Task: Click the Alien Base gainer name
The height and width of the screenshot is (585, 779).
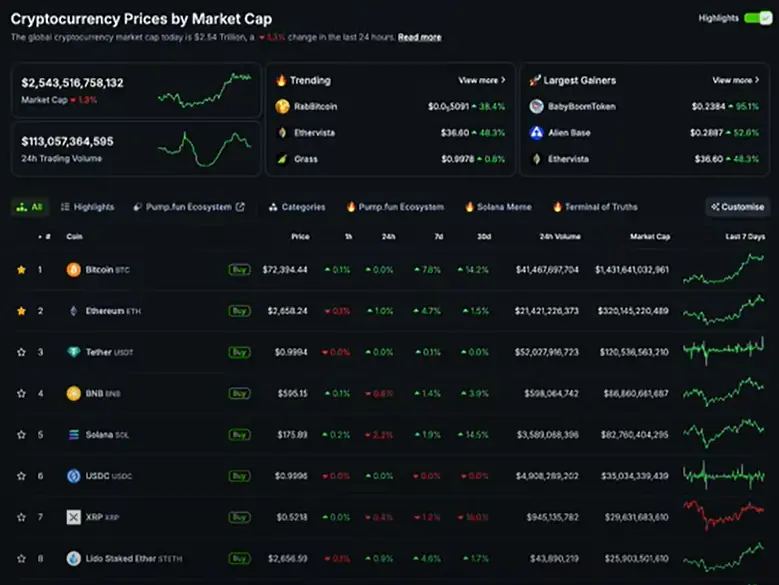Action: 569,133
